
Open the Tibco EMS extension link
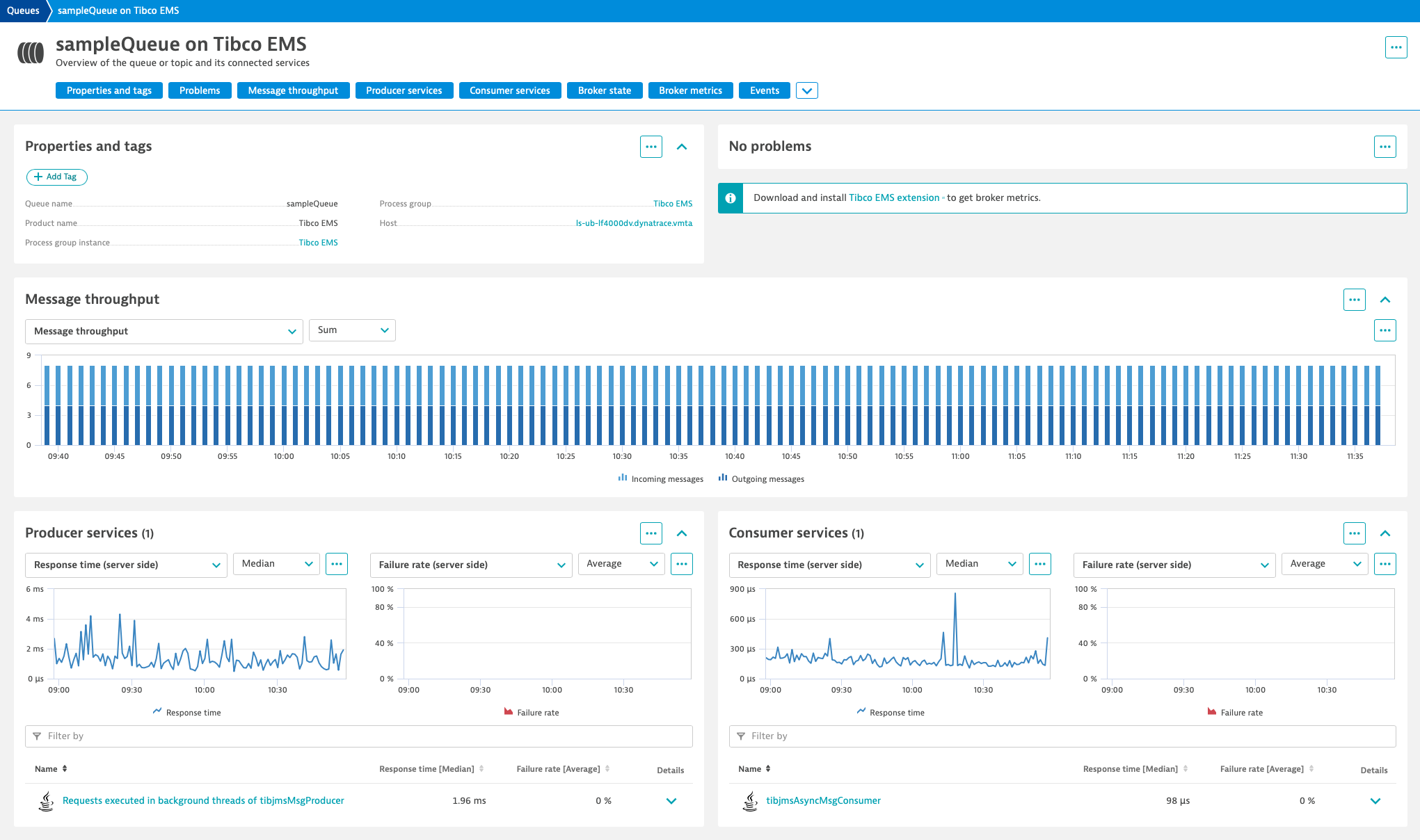pos(894,197)
